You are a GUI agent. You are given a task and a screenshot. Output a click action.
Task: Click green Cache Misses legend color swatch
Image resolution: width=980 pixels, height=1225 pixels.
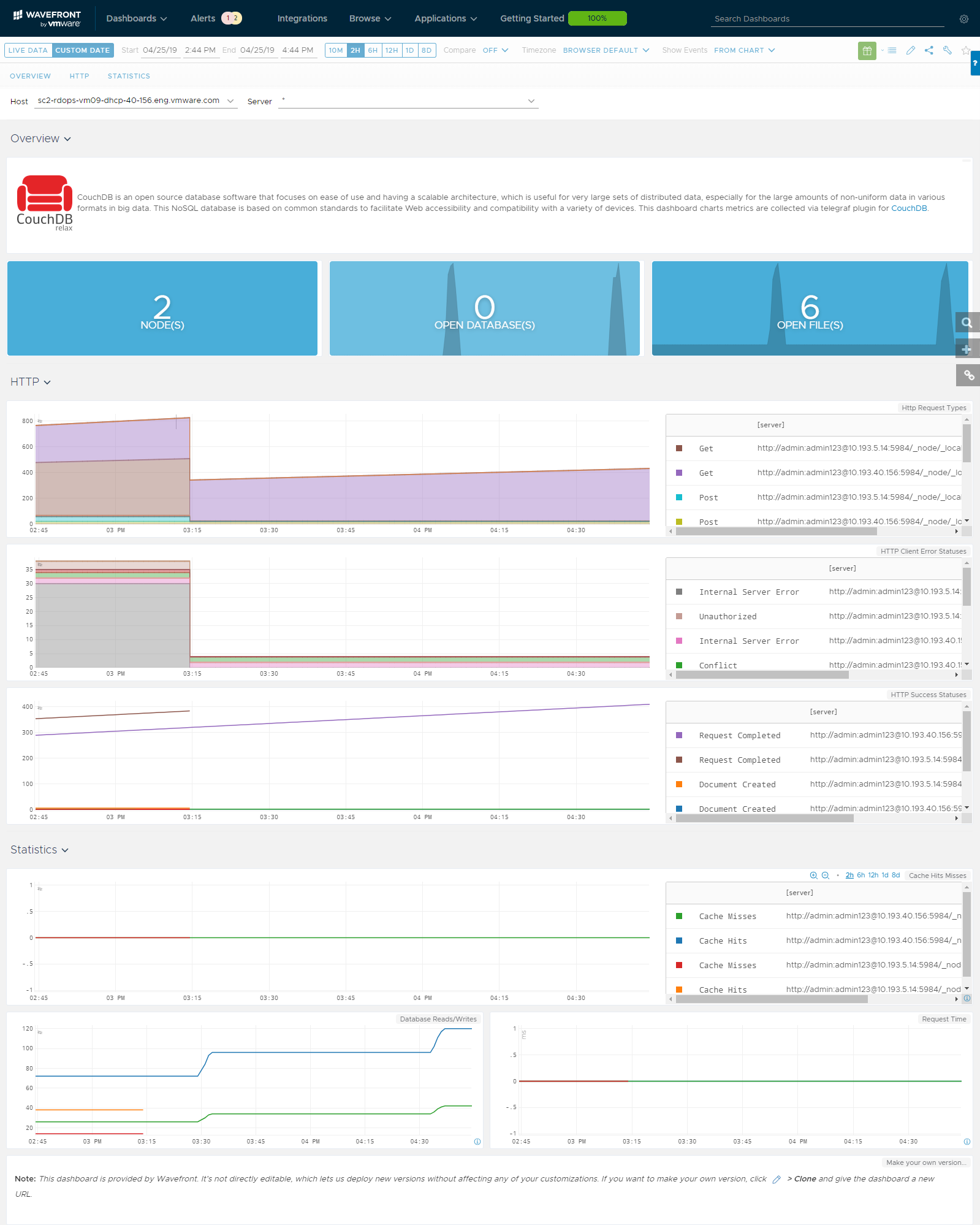pyautogui.click(x=679, y=916)
